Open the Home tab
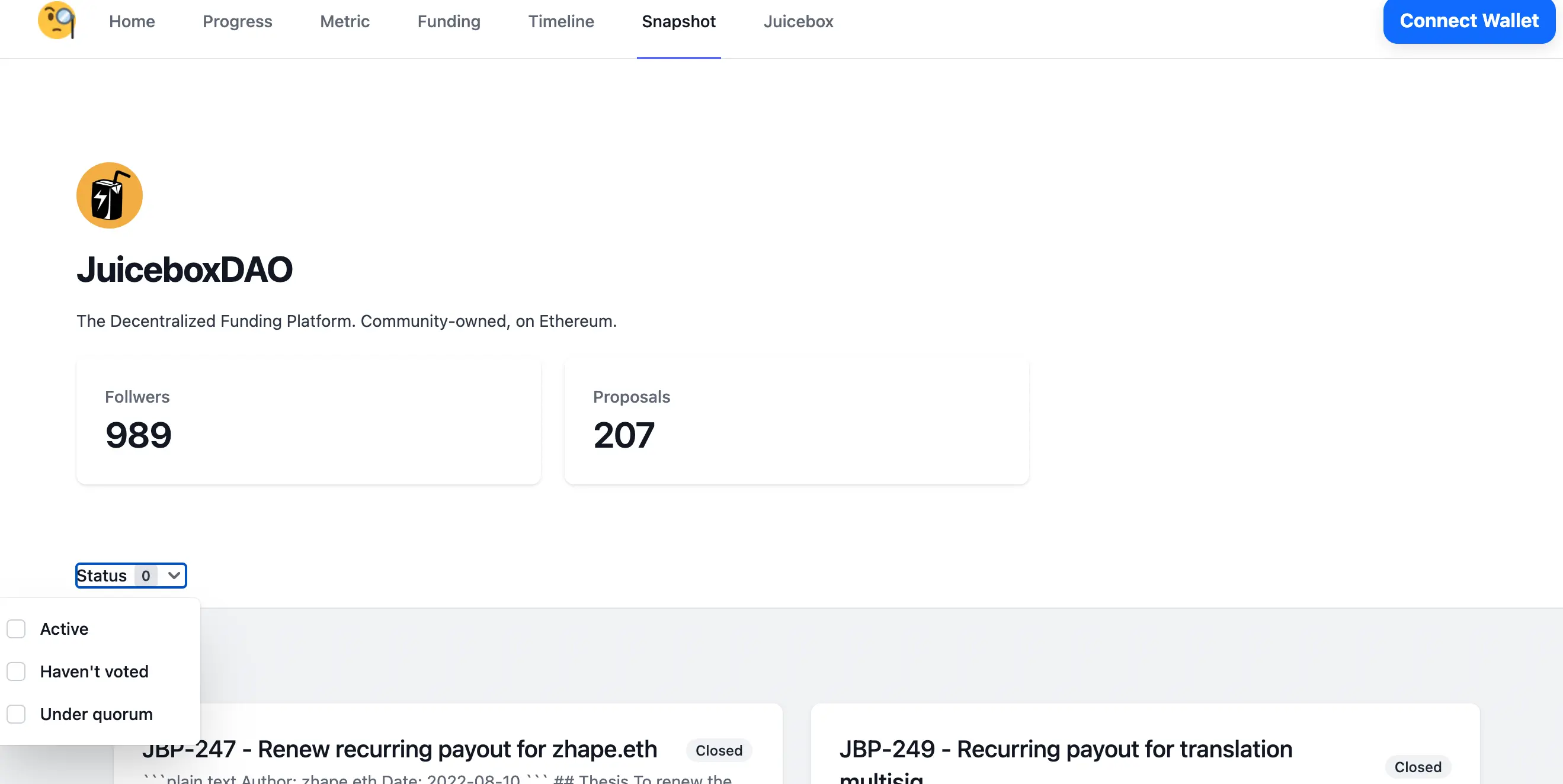 (132, 22)
